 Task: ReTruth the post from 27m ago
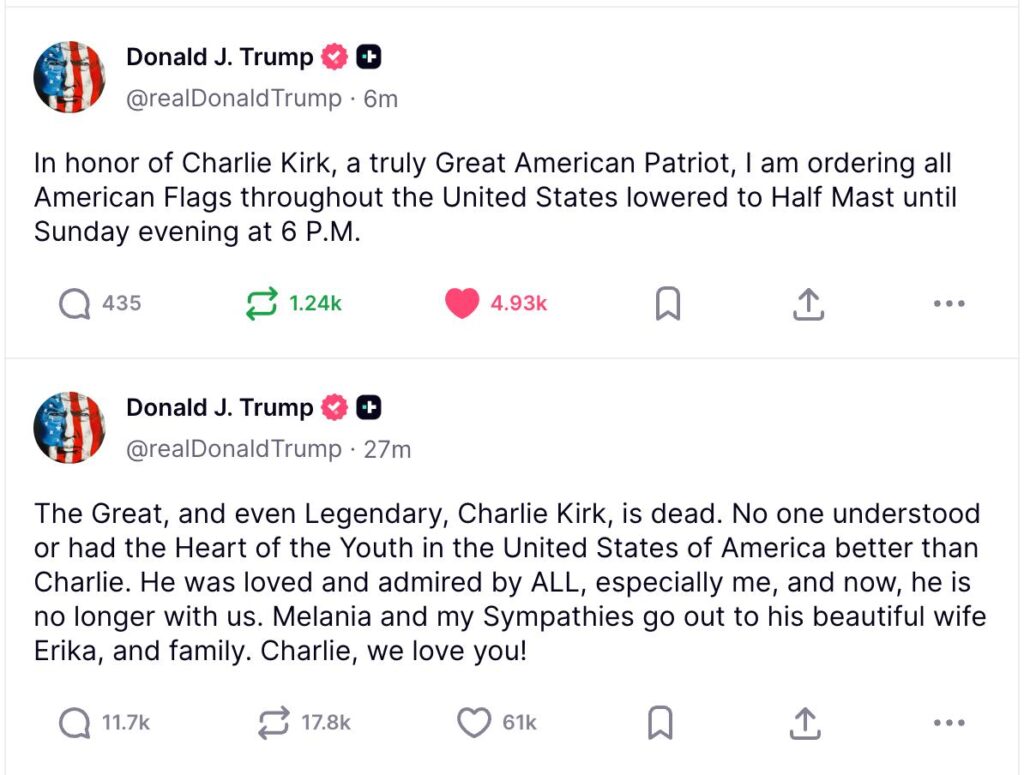pos(273,722)
